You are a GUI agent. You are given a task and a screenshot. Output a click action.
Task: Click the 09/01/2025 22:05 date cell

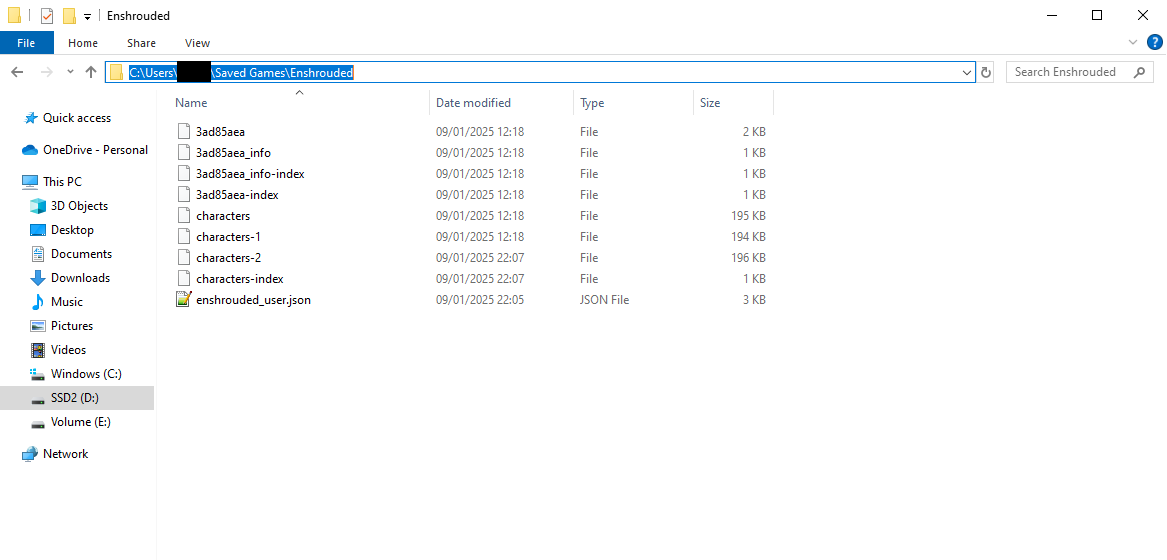480,299
